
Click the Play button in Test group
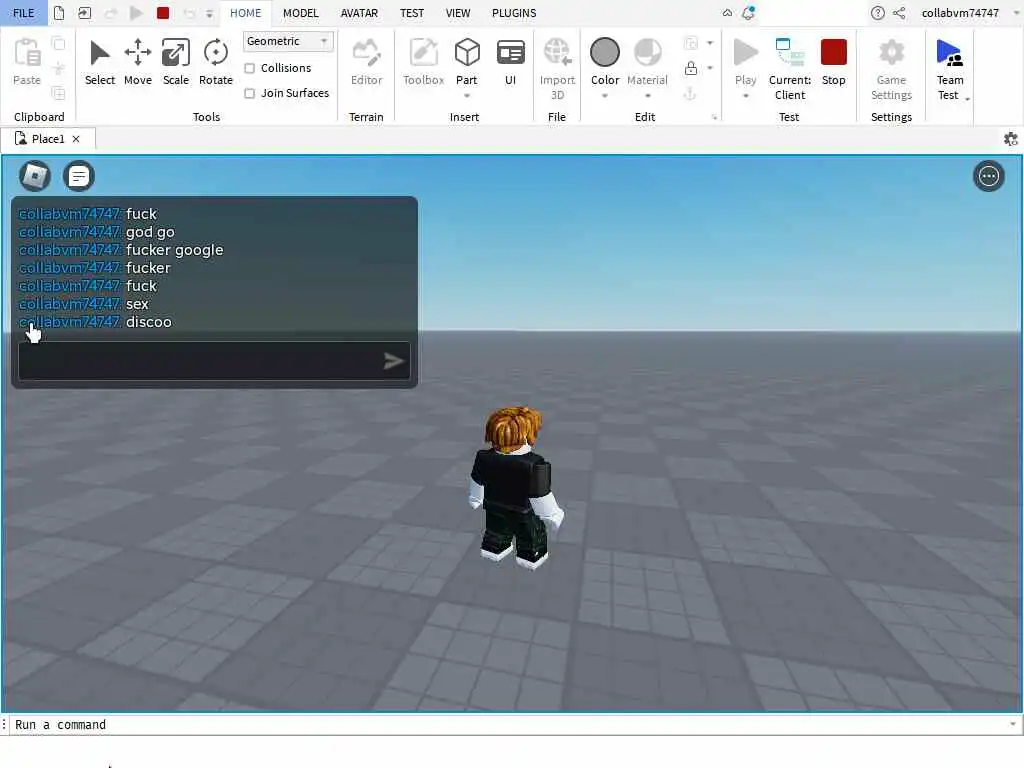745,61
